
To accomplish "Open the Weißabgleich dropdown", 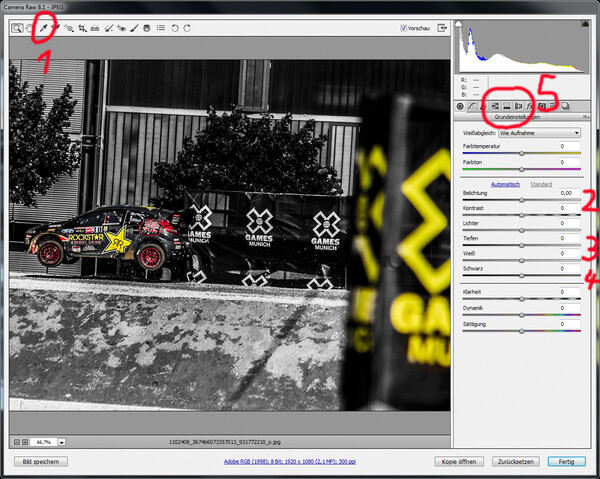I will click(539, 133).
